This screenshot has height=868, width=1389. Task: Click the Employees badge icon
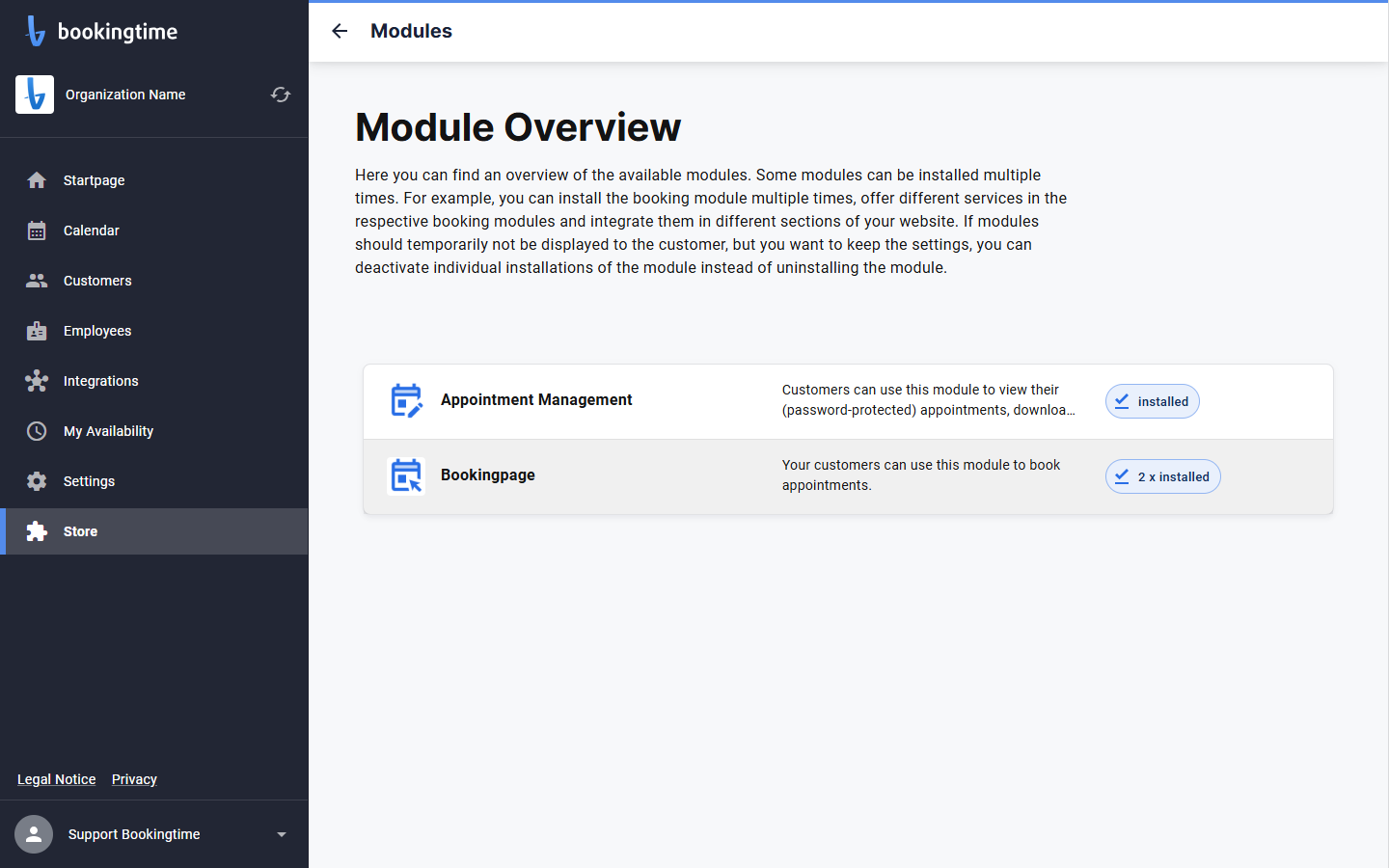tap(37, 331)
